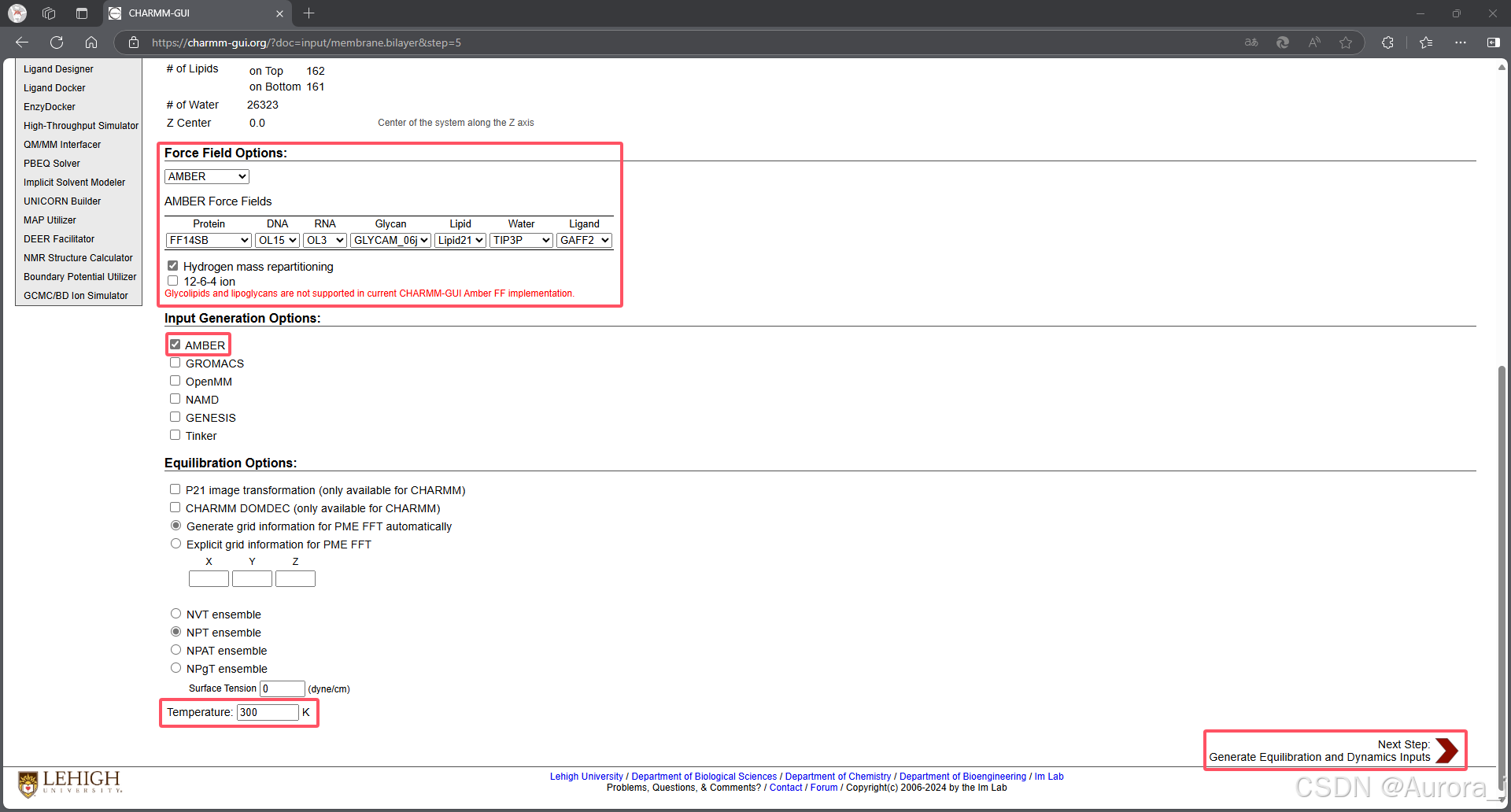Check the NAMD input option
This screenshot has width=1511, height=812.
pyautogui.click(x=175, y=399)
